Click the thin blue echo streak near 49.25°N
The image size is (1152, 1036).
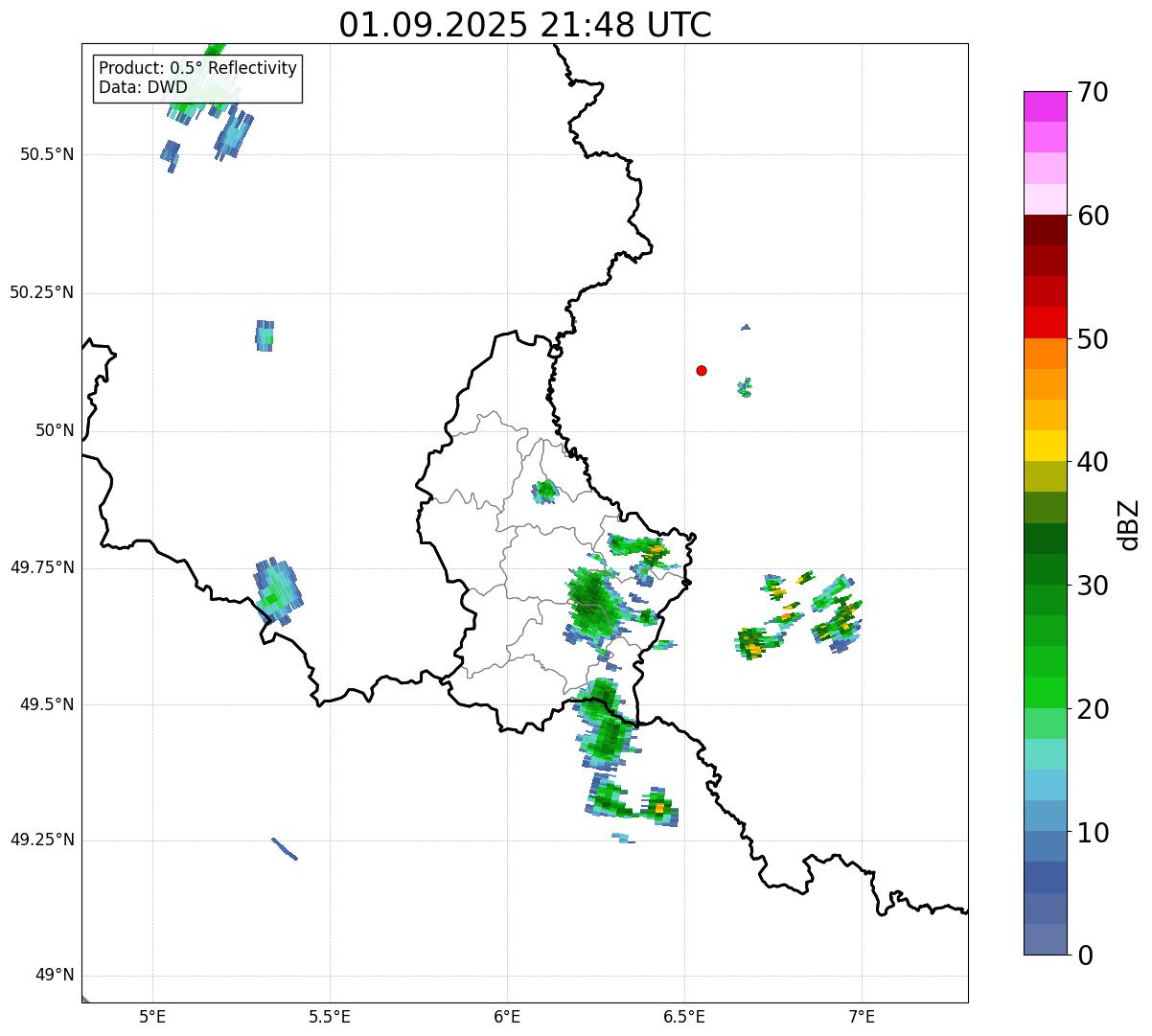click(x=285, y=849)
